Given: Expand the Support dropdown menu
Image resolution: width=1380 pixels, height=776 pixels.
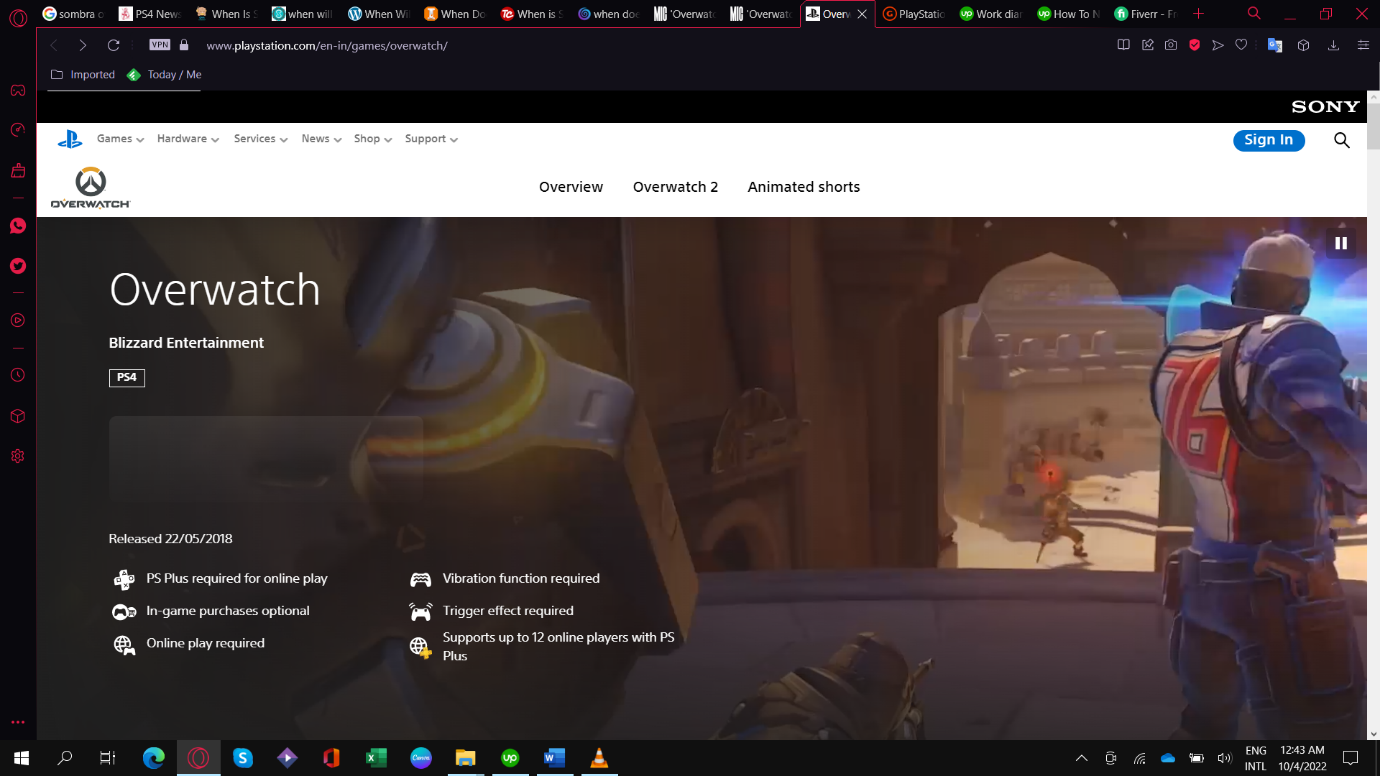Looking at the screenshot, I should click(432, 139).
